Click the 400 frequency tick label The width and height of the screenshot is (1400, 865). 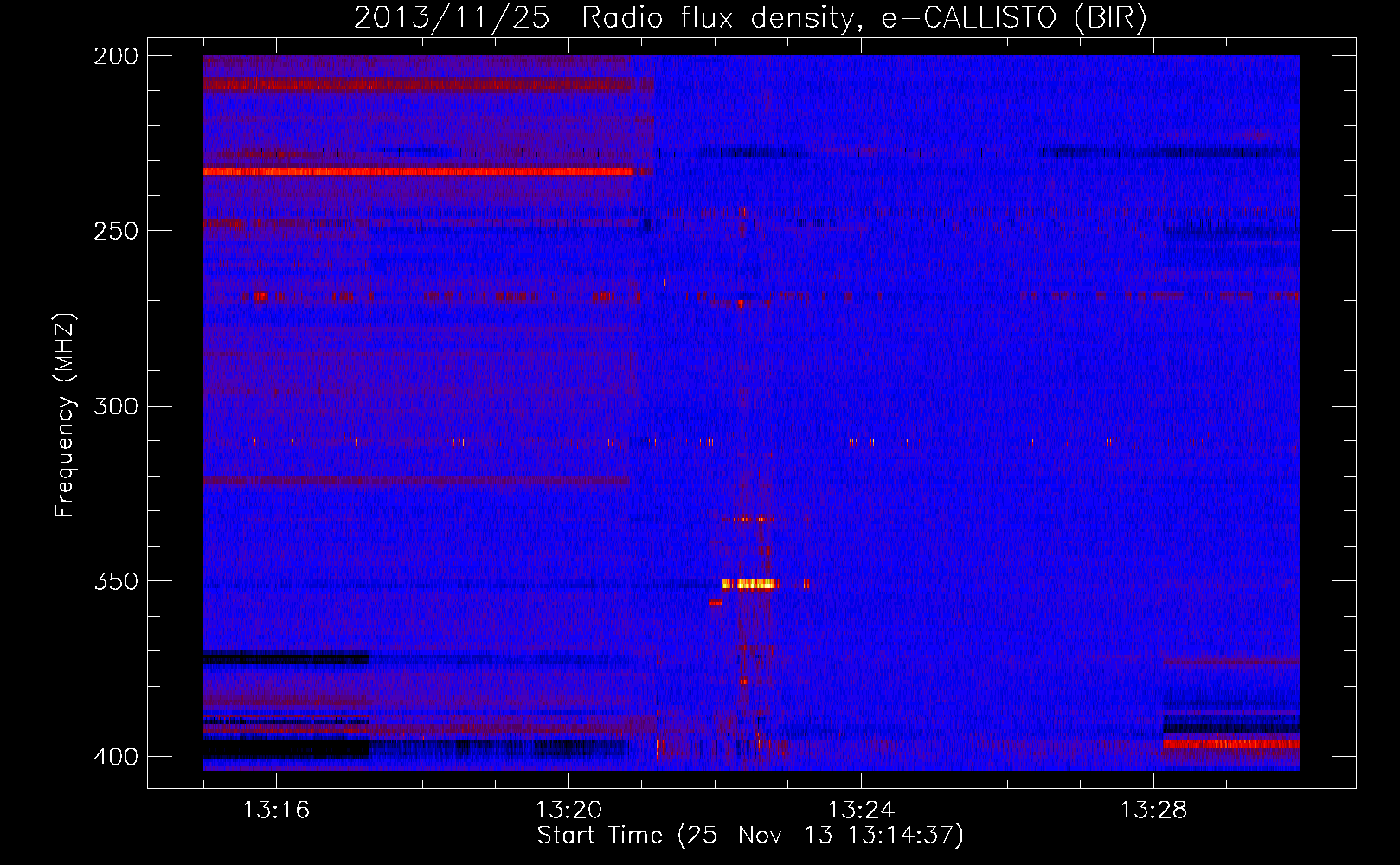(116, 757)
